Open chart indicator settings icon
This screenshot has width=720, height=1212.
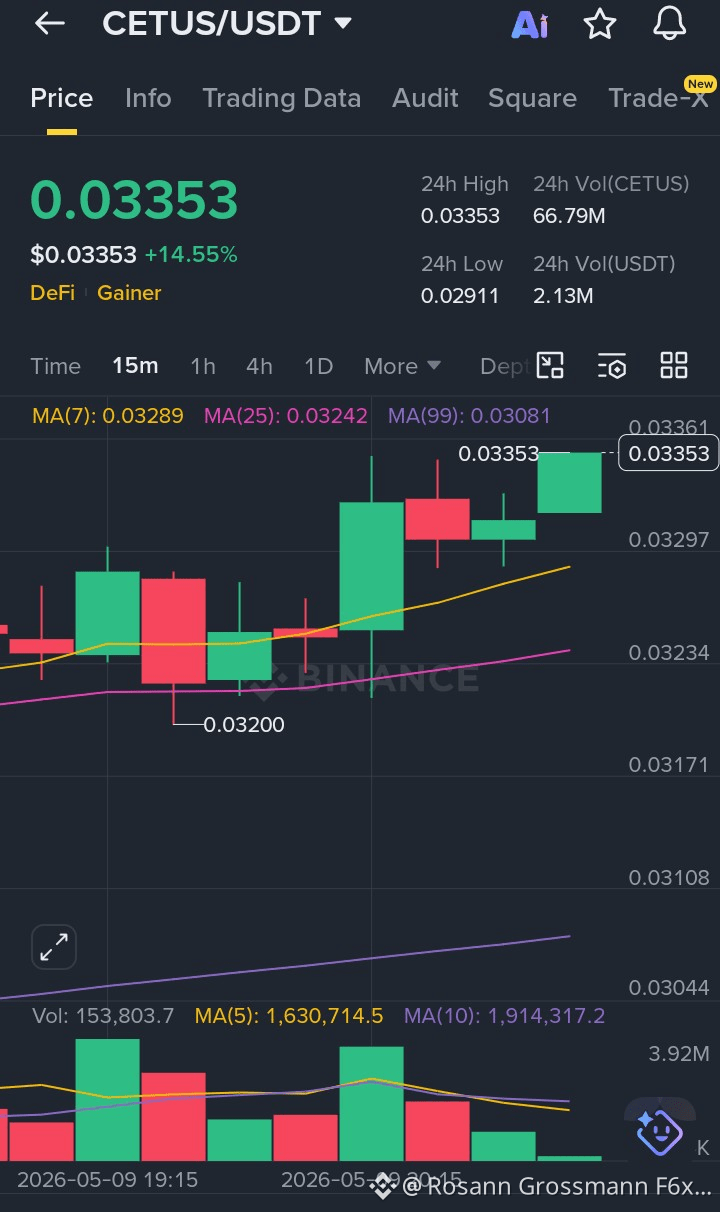click(612, 365)
